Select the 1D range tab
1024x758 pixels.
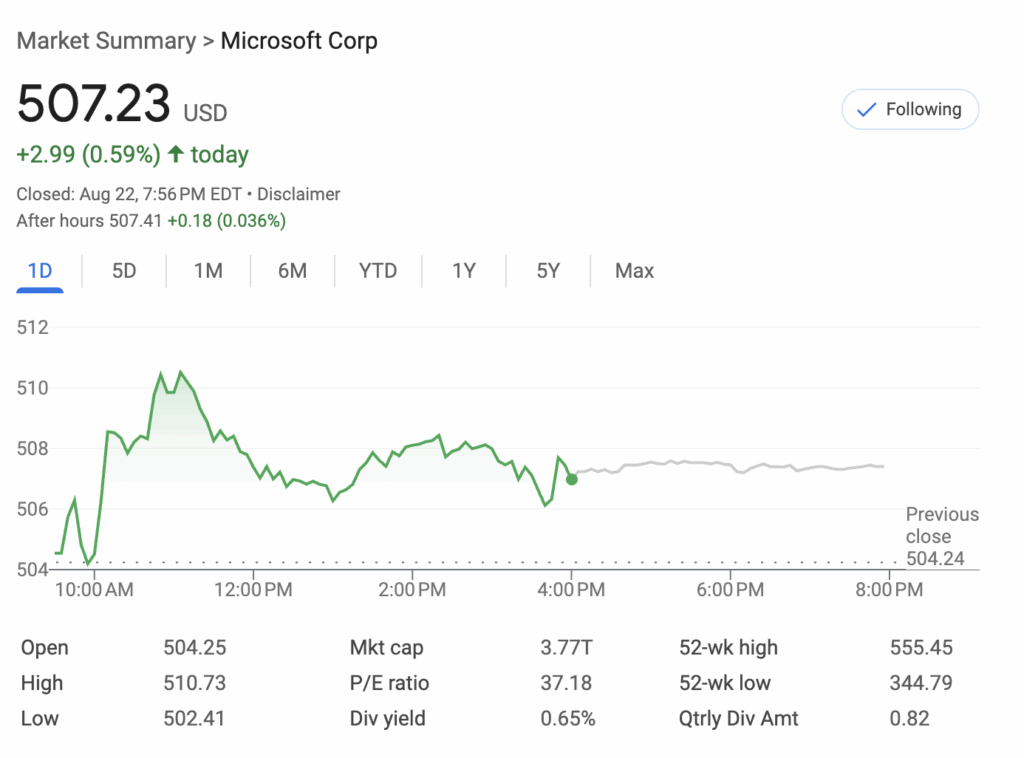[x=40, y=271]
